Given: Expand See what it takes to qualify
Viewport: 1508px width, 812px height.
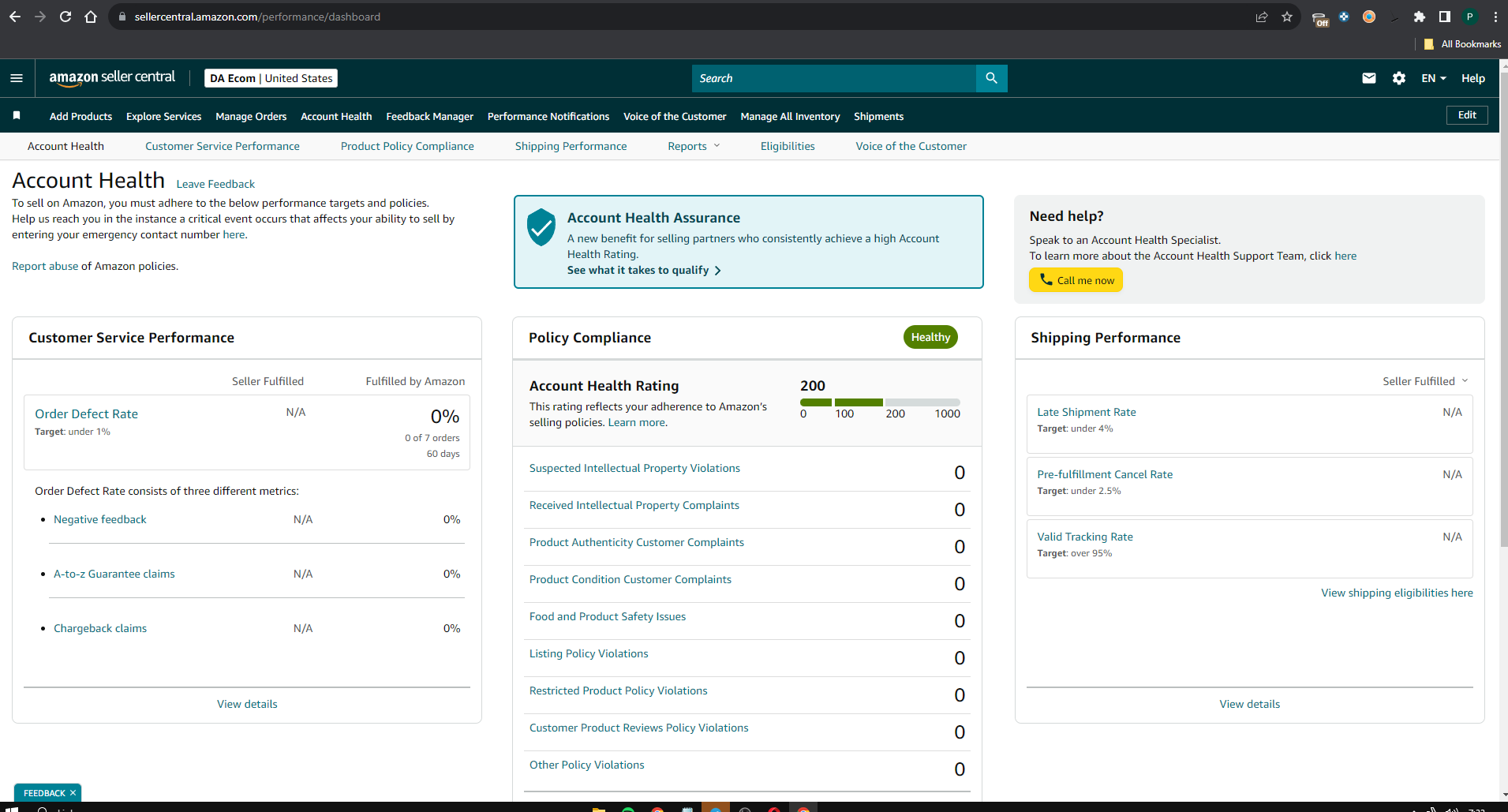Looking at the screenshot, I should tap(644, 270).
